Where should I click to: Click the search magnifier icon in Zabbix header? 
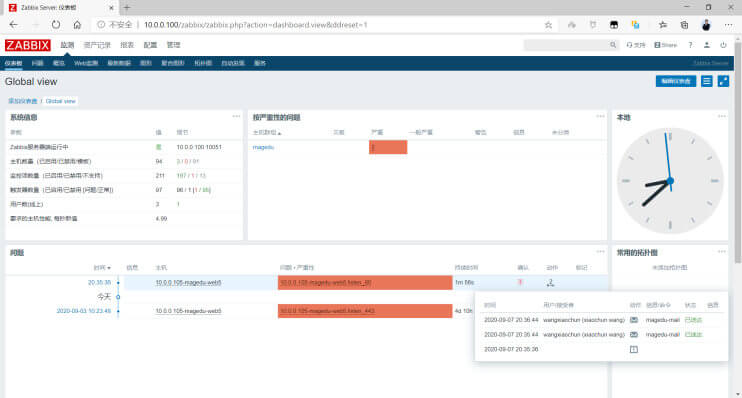pyautogui.click(x=613, y=45)
